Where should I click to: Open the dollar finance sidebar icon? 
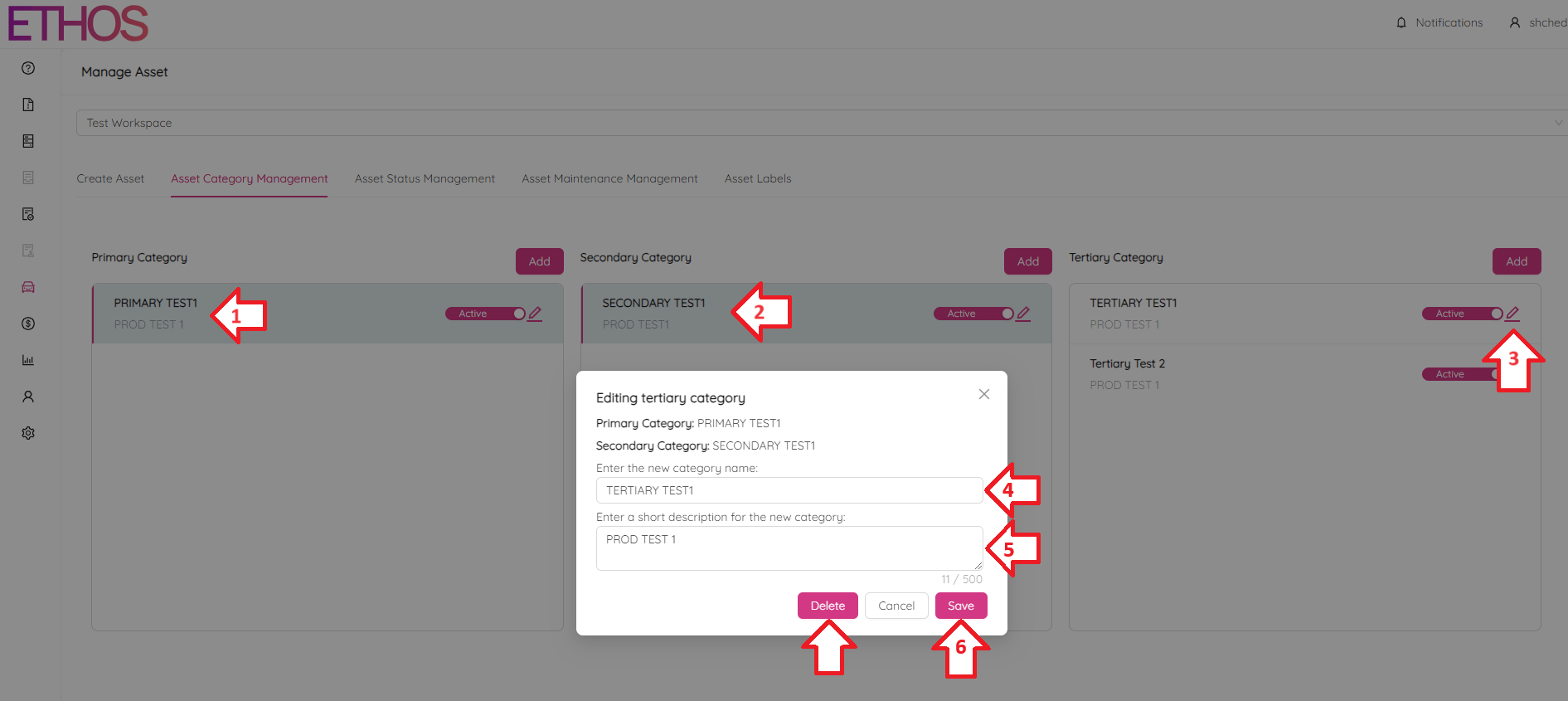[28, 324]
